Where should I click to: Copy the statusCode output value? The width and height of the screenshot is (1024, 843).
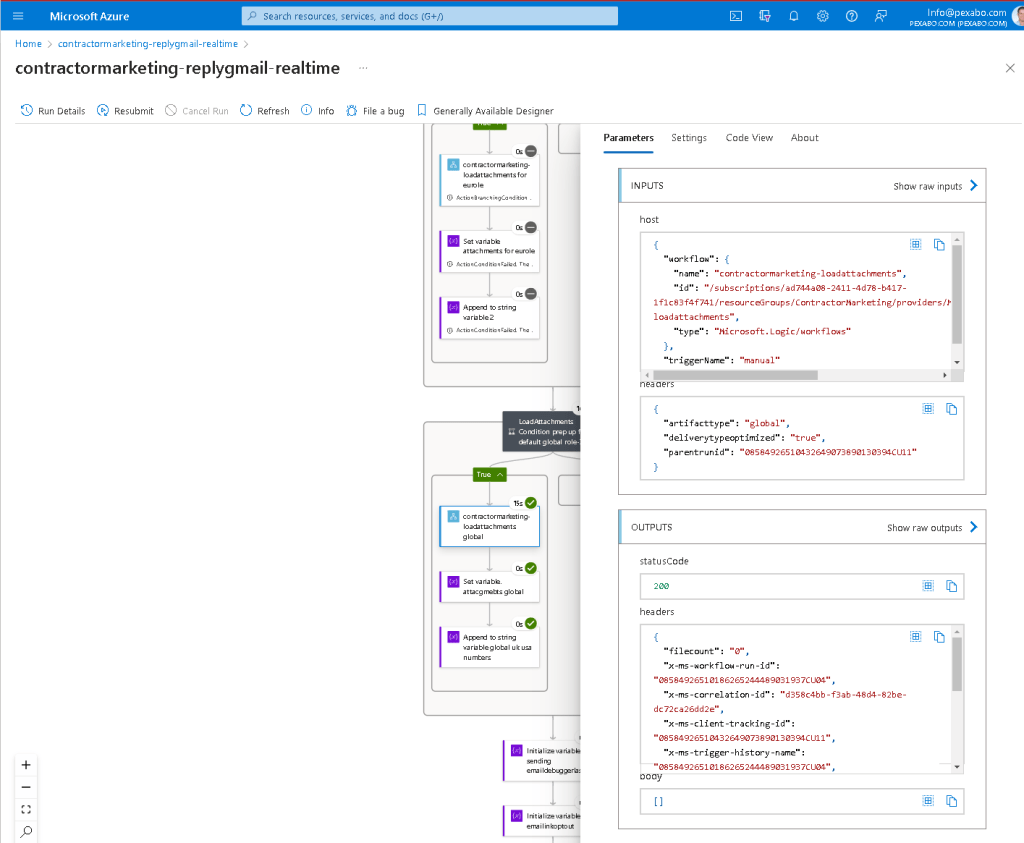[952, 586]
